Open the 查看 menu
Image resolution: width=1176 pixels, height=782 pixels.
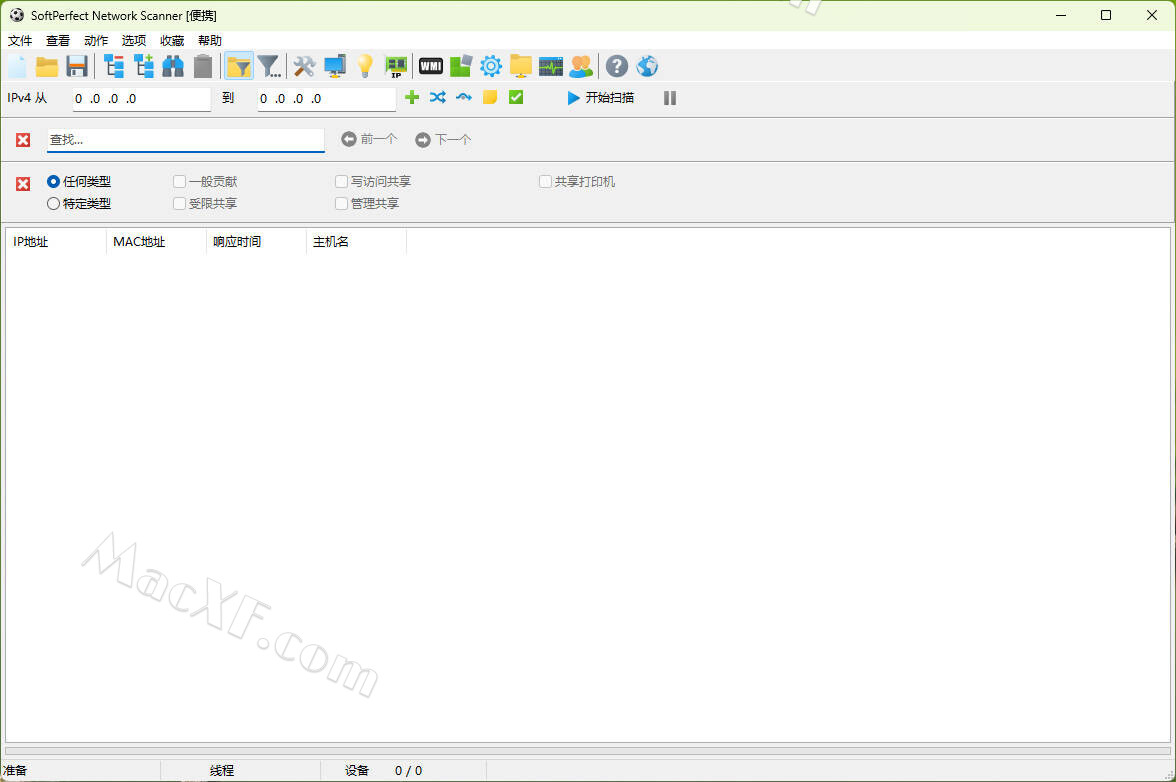(x=58, y=40)
